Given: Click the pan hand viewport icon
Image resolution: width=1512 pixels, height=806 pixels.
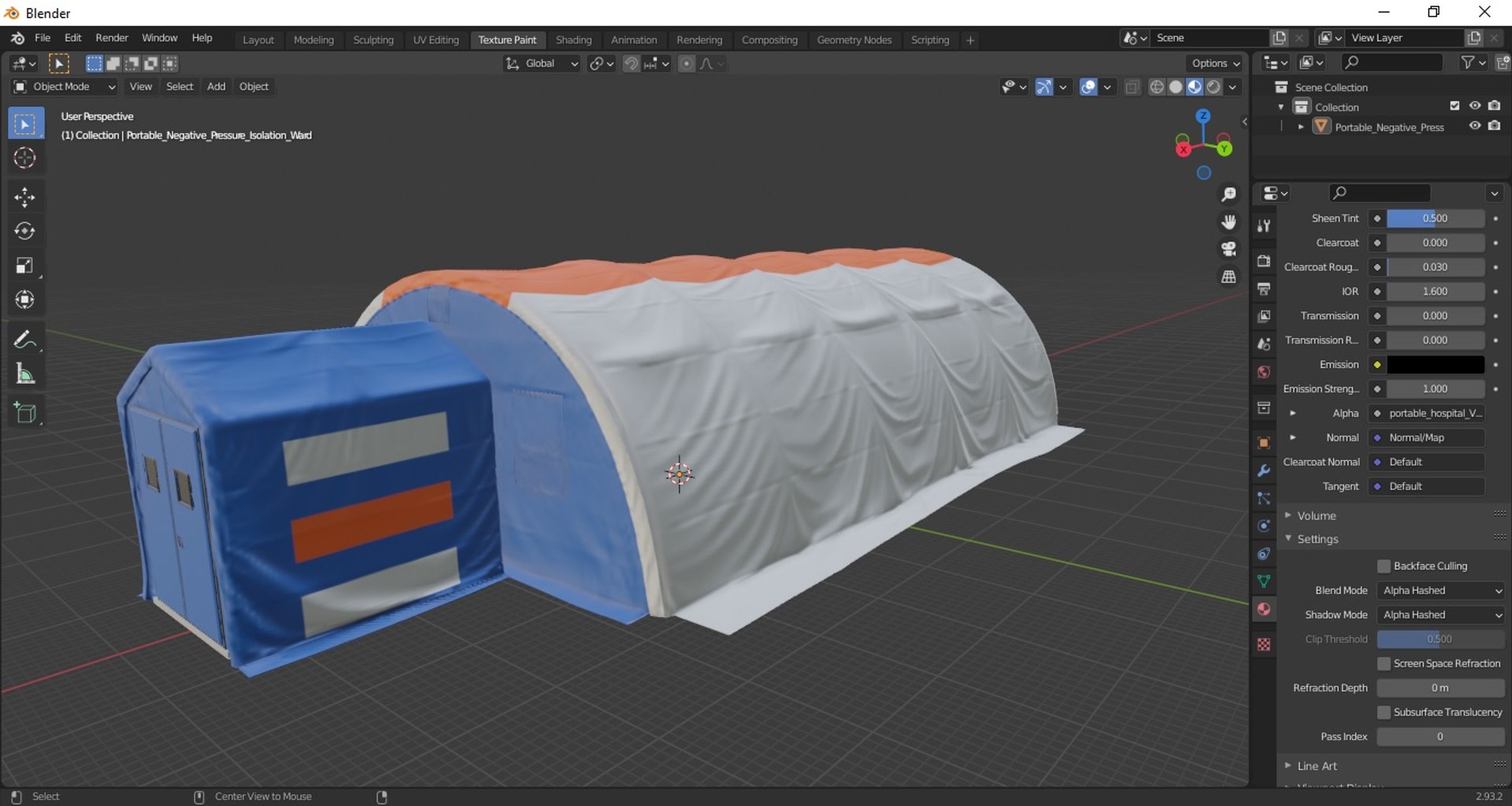Looking at the screenshot, I should (1228, 222).
